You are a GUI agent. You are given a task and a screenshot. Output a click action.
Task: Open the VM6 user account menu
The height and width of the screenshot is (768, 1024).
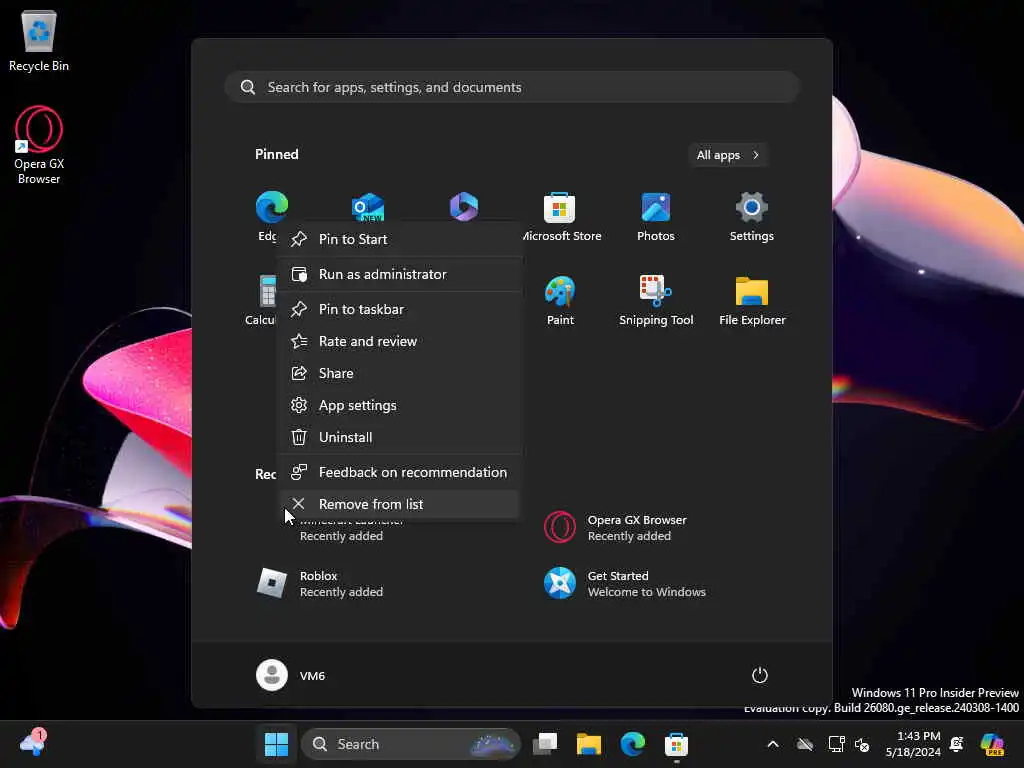(291, 675)
